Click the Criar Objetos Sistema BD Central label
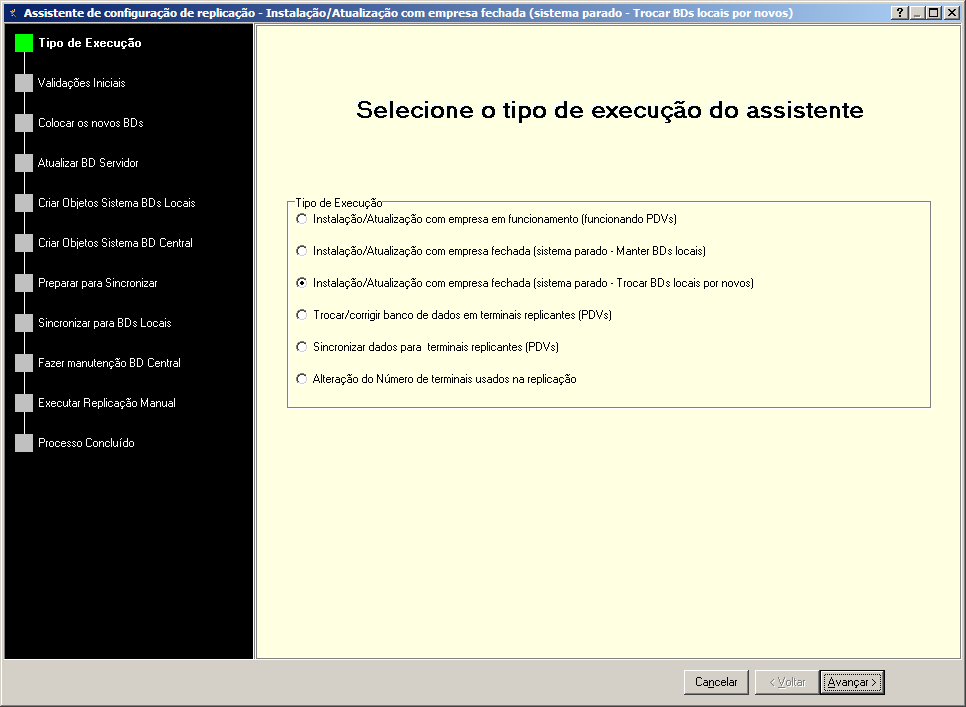The image size is (966, 707). coord(115,243)
